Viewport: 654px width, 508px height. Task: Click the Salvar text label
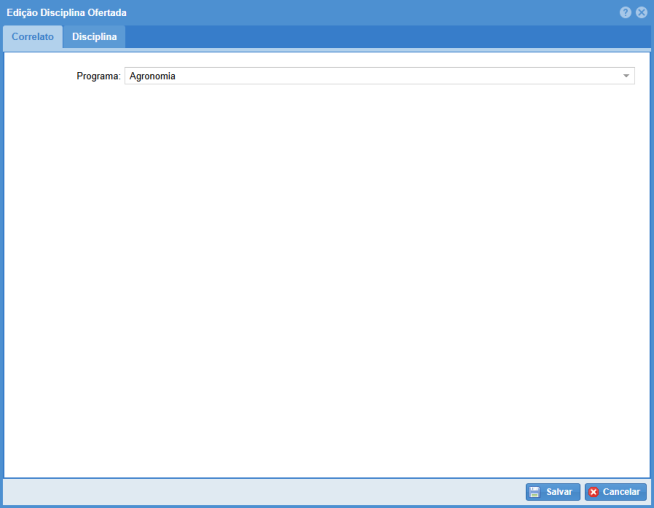click(559, 492)
